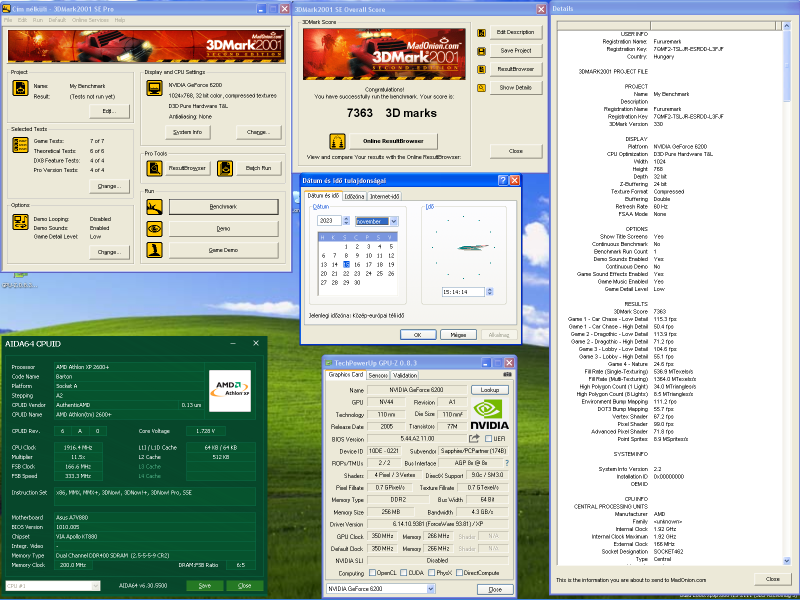Click the Batch Run icon in Pro Tools
The image size is (800, 600).
click(225, 168)
